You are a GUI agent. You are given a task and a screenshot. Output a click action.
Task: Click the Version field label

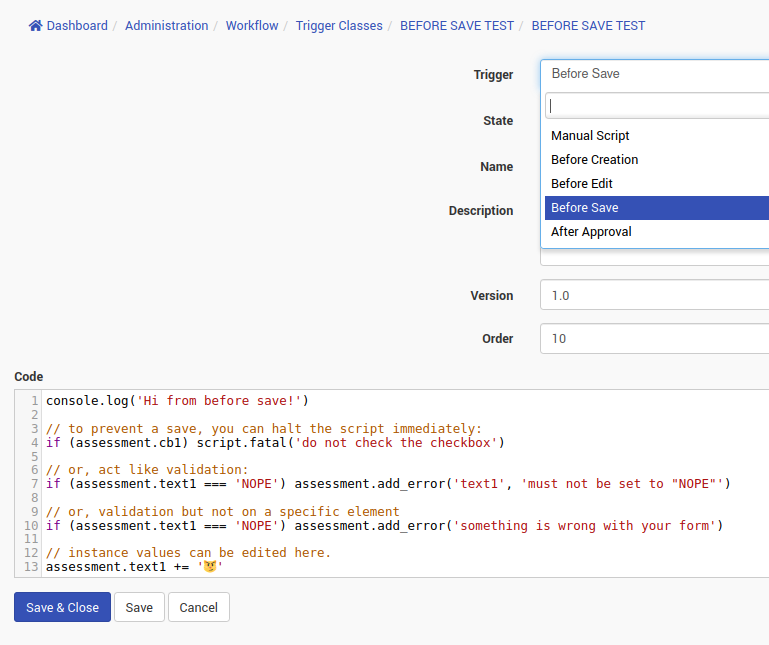[x=491, y=295]
